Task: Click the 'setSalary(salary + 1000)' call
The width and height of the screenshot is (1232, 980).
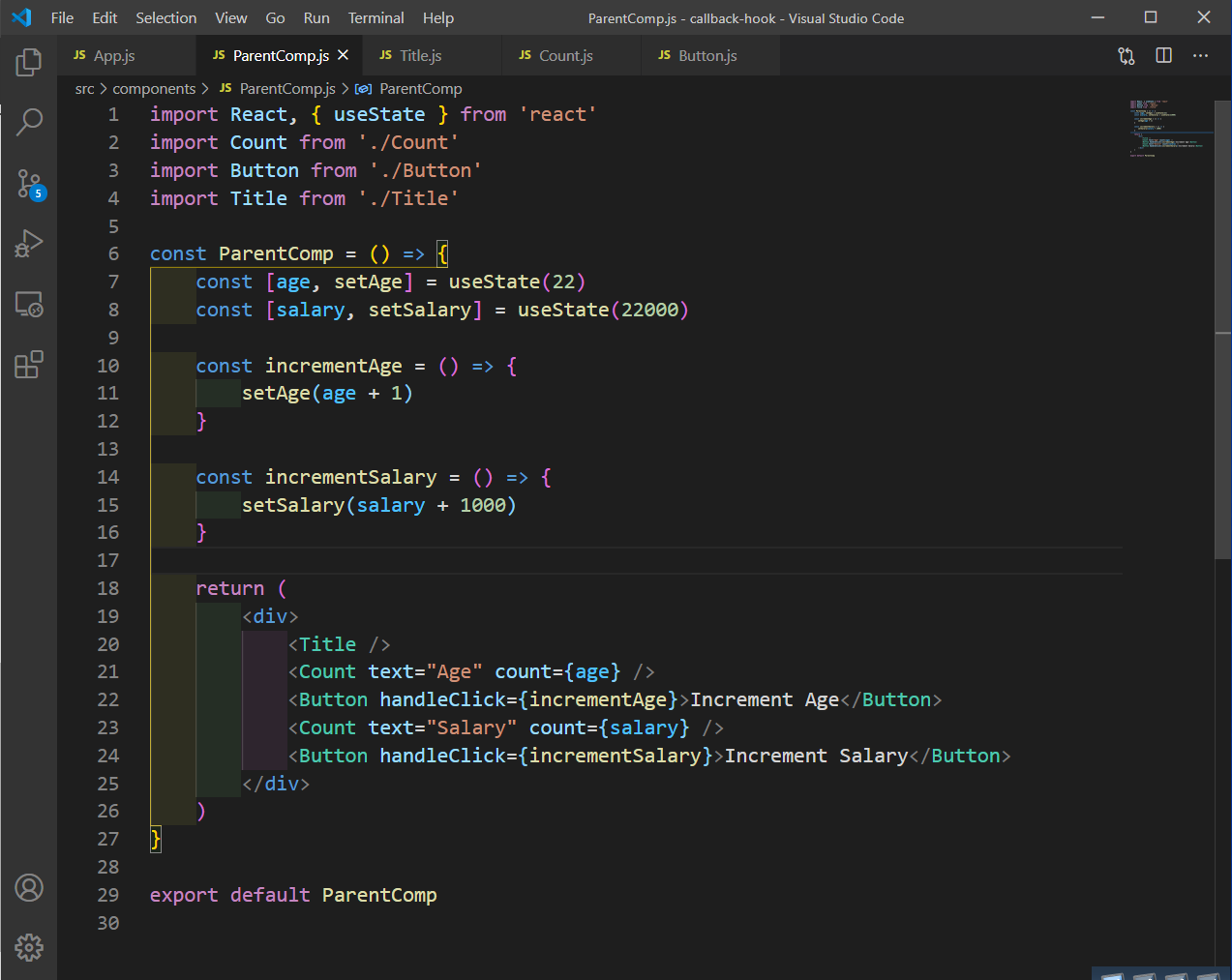Action: pyautogui.click(x=379, y=505)
